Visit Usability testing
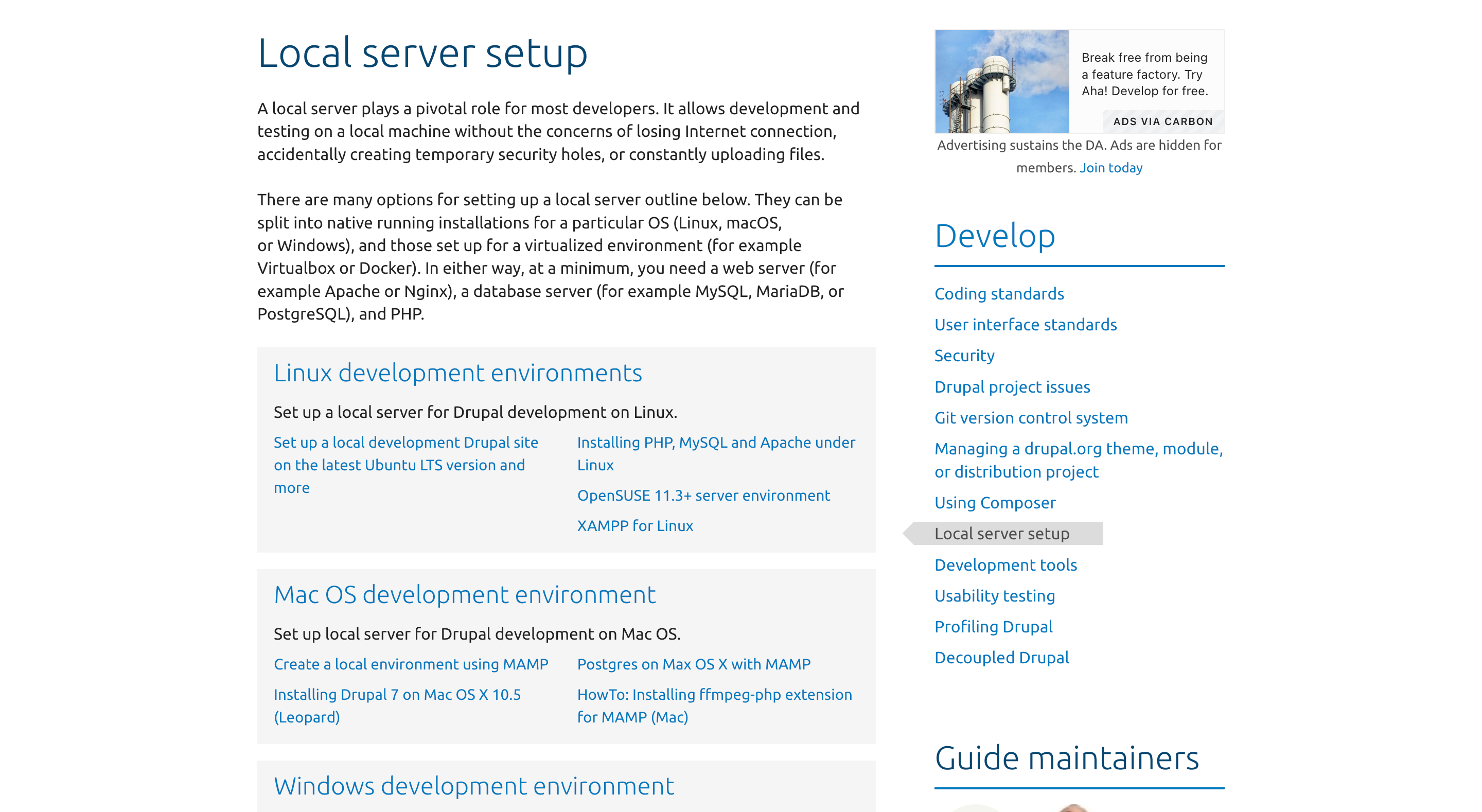The width and height of the screenshot is (1482, 812). [994, 595]
